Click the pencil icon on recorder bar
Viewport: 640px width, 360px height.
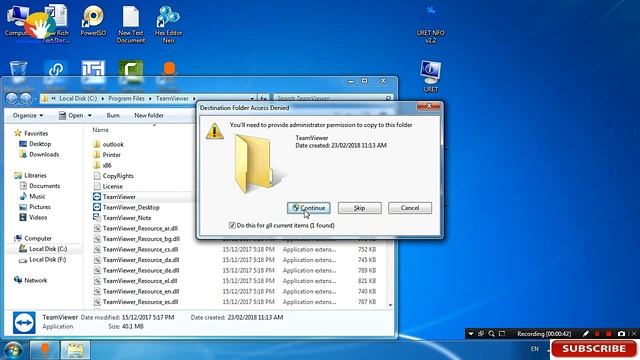click(x=586, y=334)
